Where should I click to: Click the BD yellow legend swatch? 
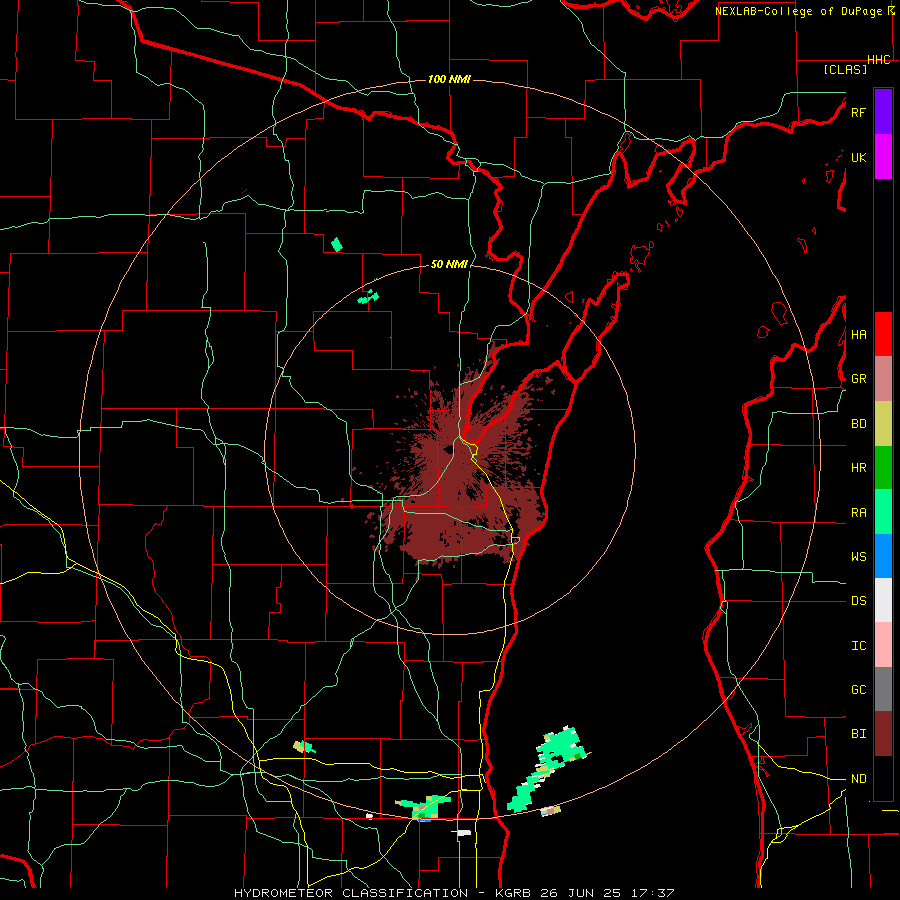[x=883, y=424]
